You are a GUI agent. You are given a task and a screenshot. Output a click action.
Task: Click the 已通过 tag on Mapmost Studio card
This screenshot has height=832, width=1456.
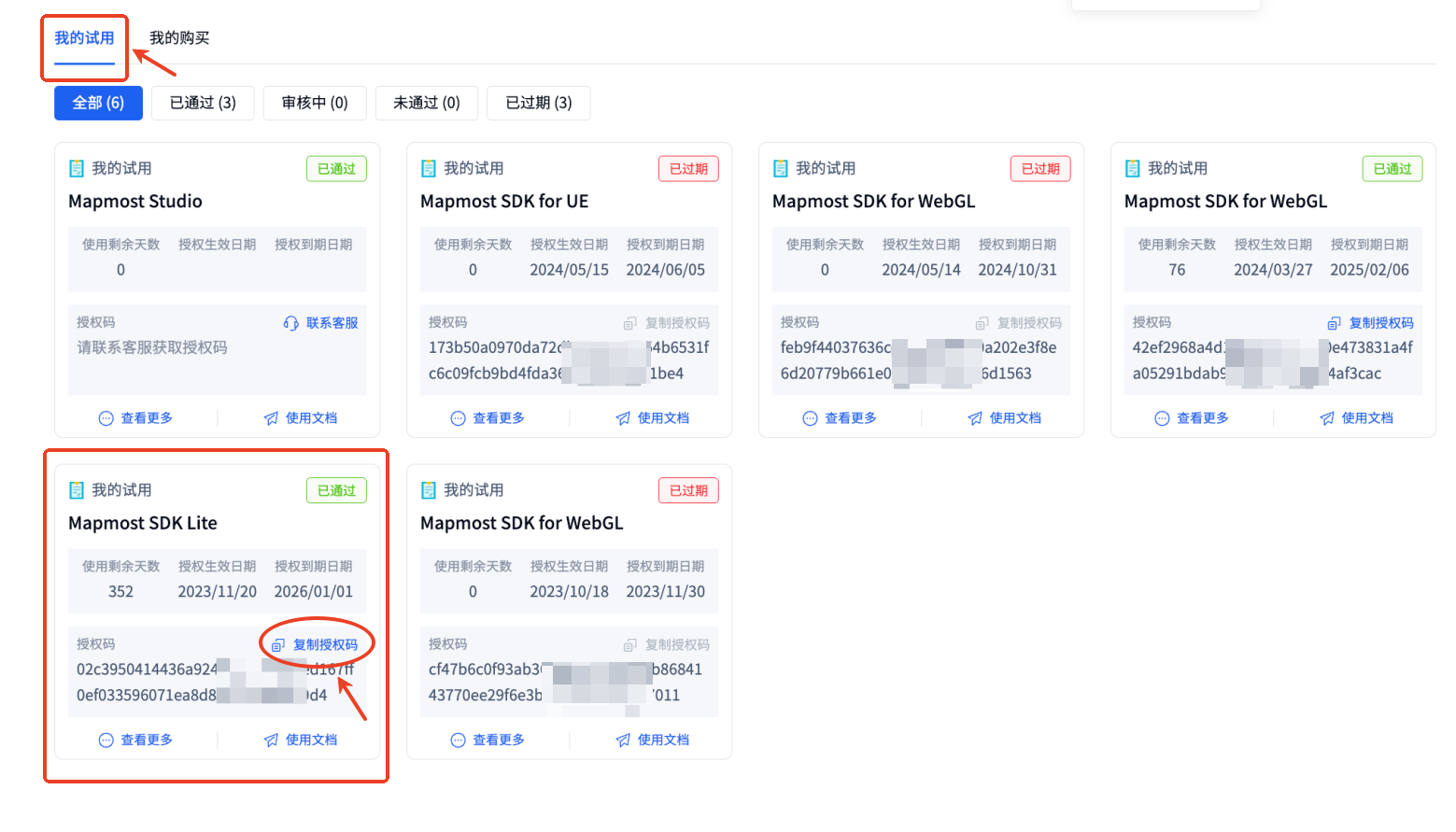point(336,169)
